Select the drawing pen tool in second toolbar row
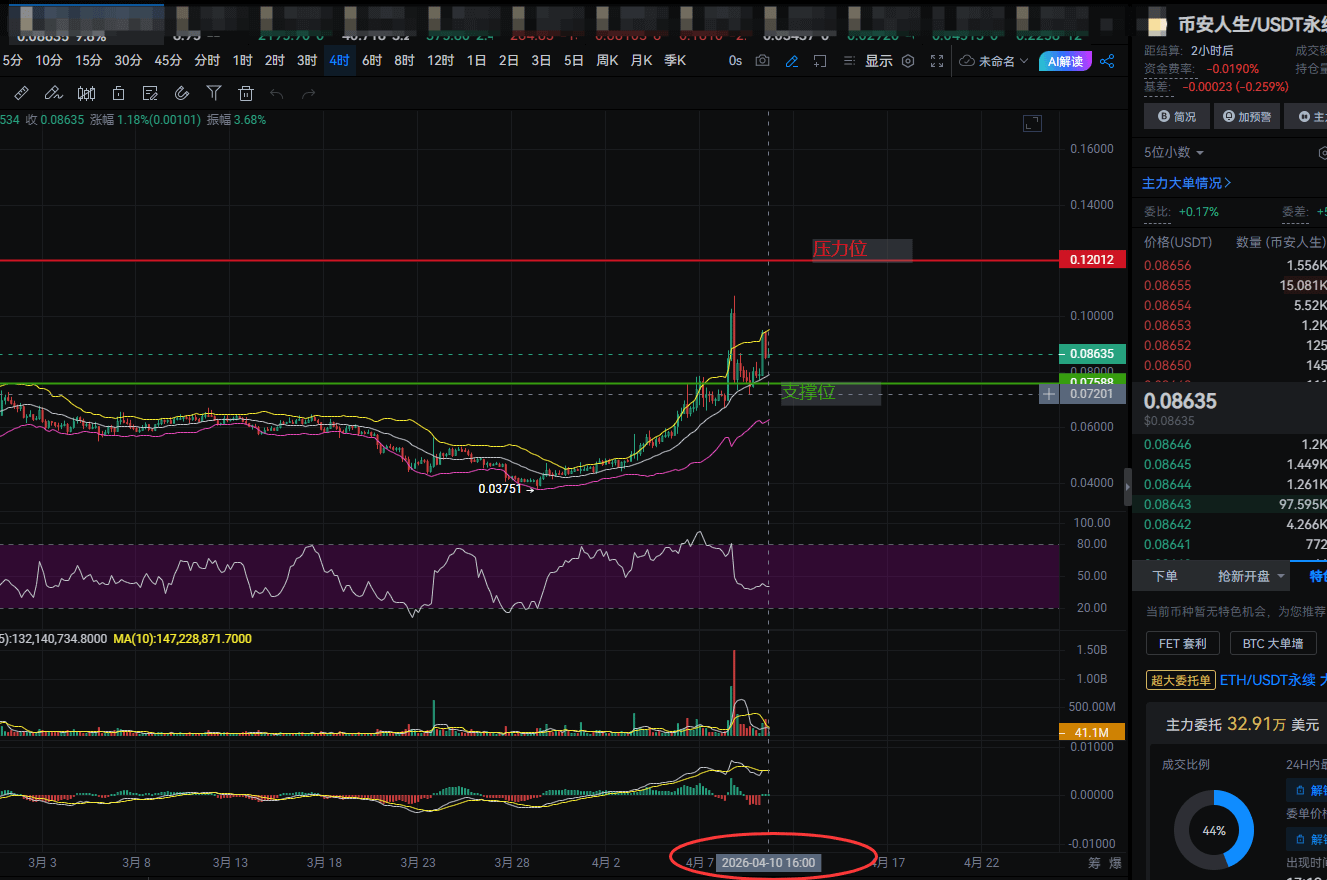1327x880 pixels. coord(54,93)
